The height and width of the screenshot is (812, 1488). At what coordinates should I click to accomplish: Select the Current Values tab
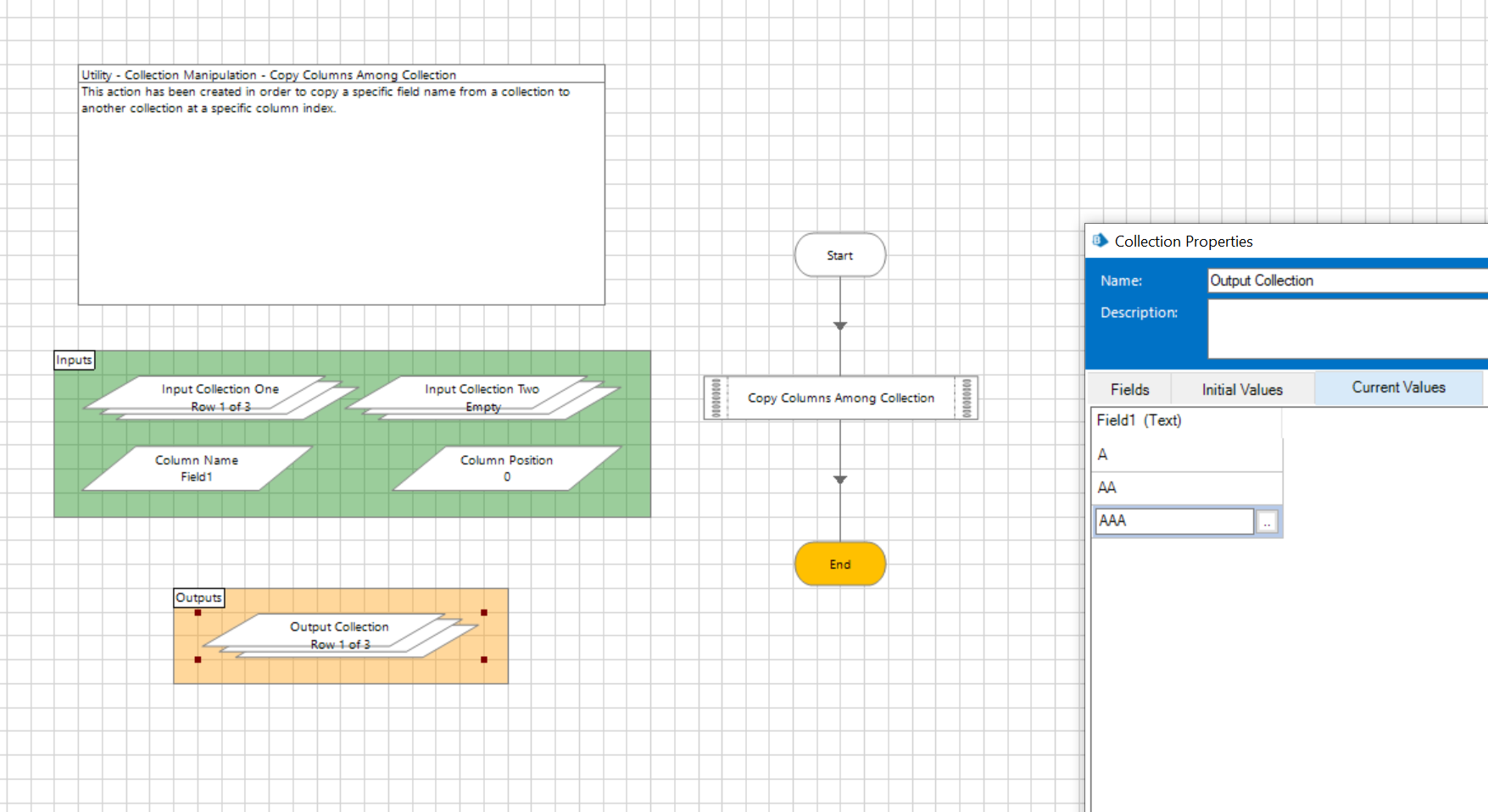1398,387
